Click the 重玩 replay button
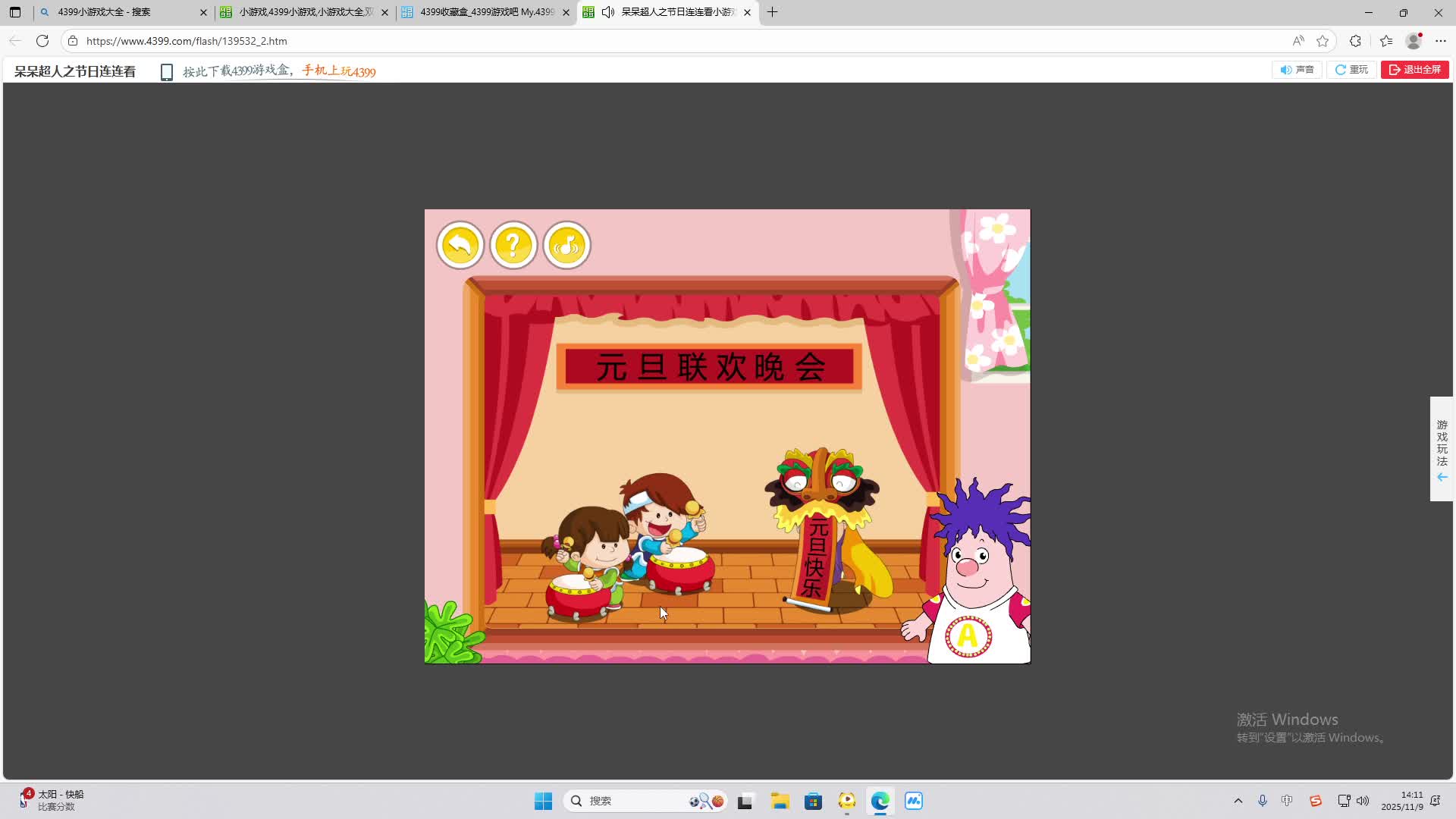 click(1351, 70)
